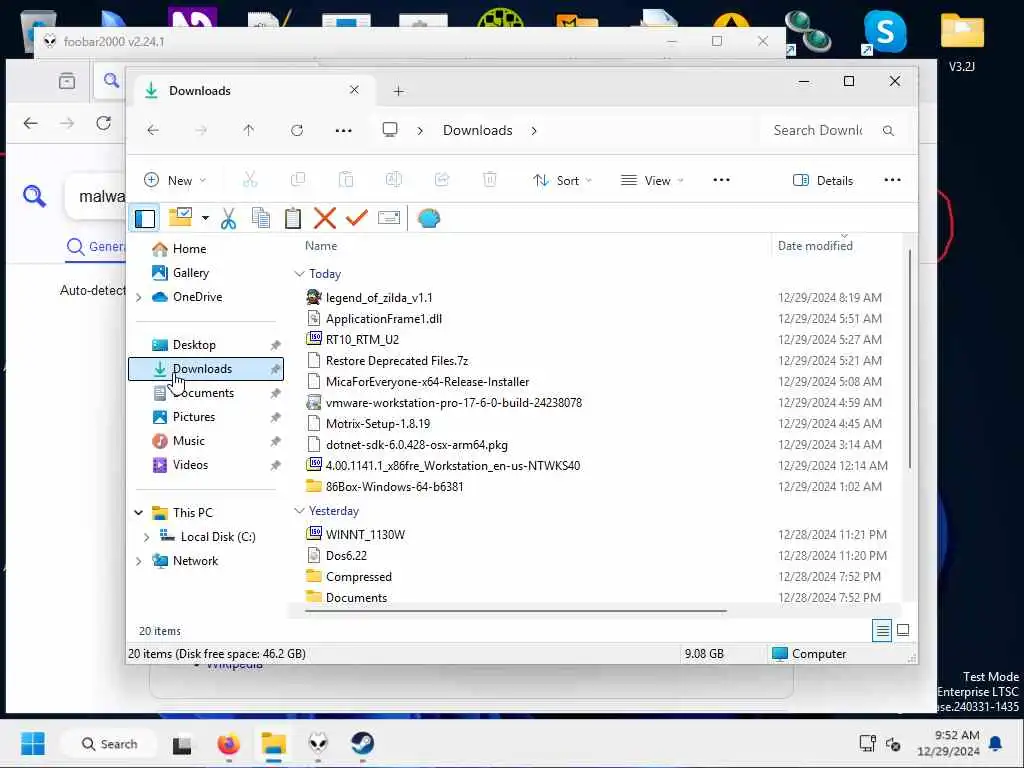Click the Steam taskbar icon

coord(362,743)
